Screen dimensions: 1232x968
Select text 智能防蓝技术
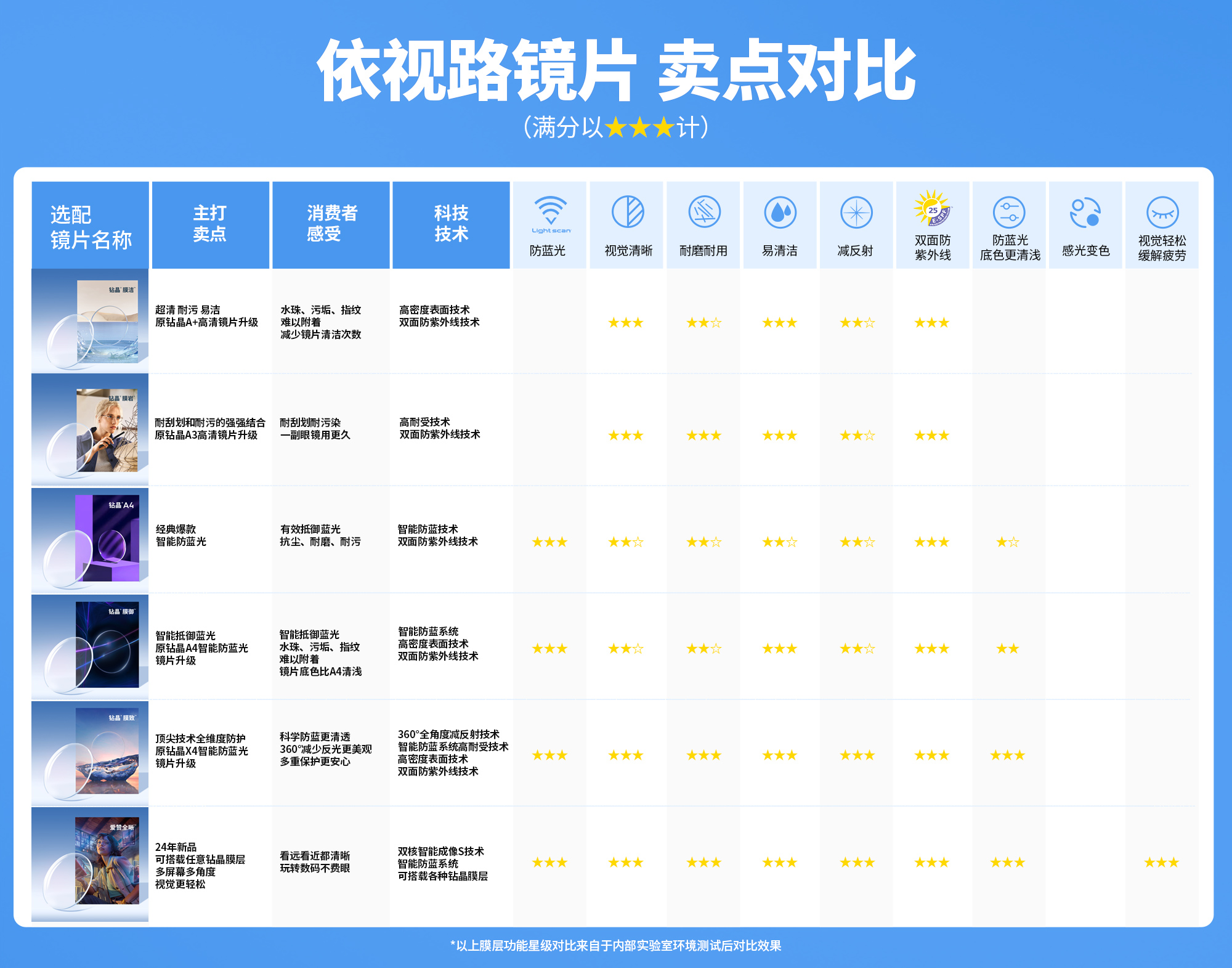[x=428, y=529]
